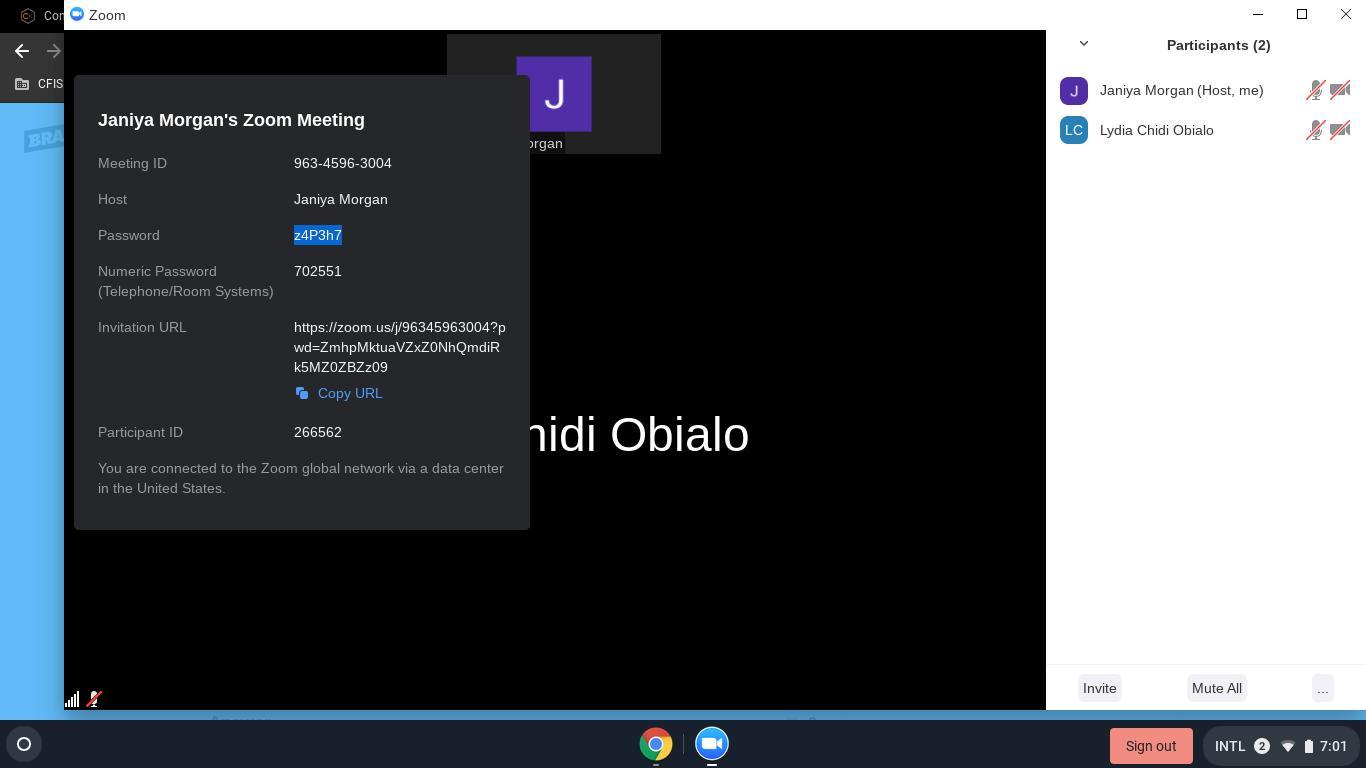Click the data center connection notice text
1366x768 pixels.
point(301,478)
